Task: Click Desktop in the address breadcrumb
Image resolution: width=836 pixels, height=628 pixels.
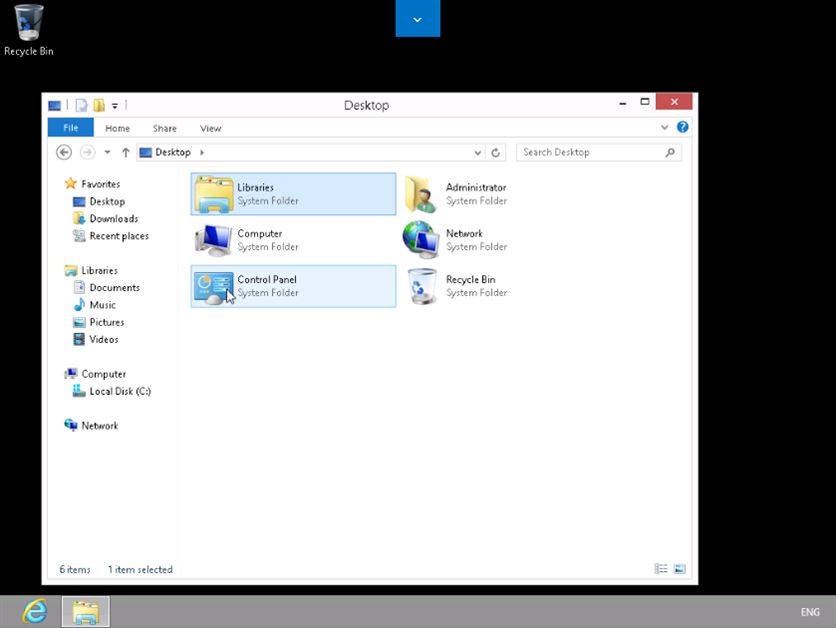Action: pos(173,152)
